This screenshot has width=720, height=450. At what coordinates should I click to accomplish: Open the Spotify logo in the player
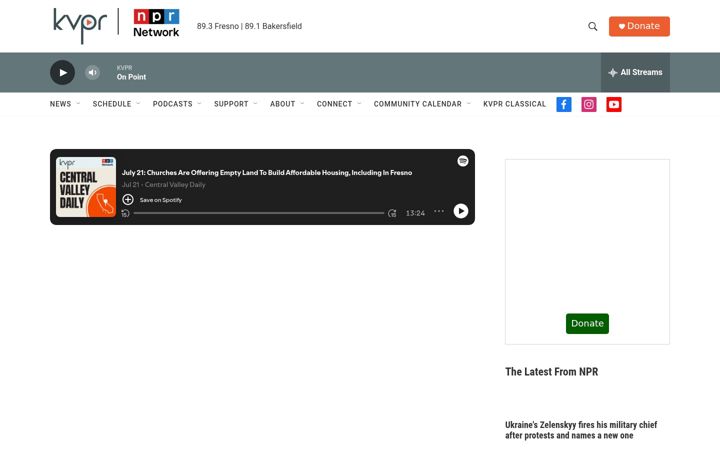pyautogui.click(x=462, y=161)
